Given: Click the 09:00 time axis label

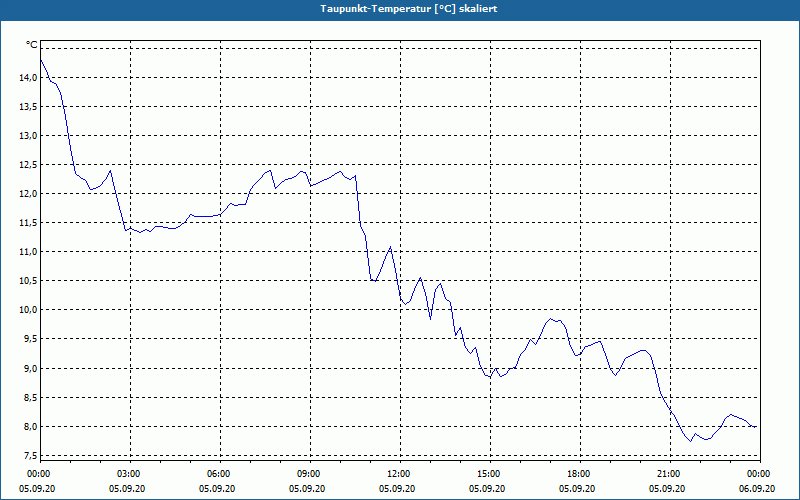Looking at the screenshot, I should tap(310, 474).
